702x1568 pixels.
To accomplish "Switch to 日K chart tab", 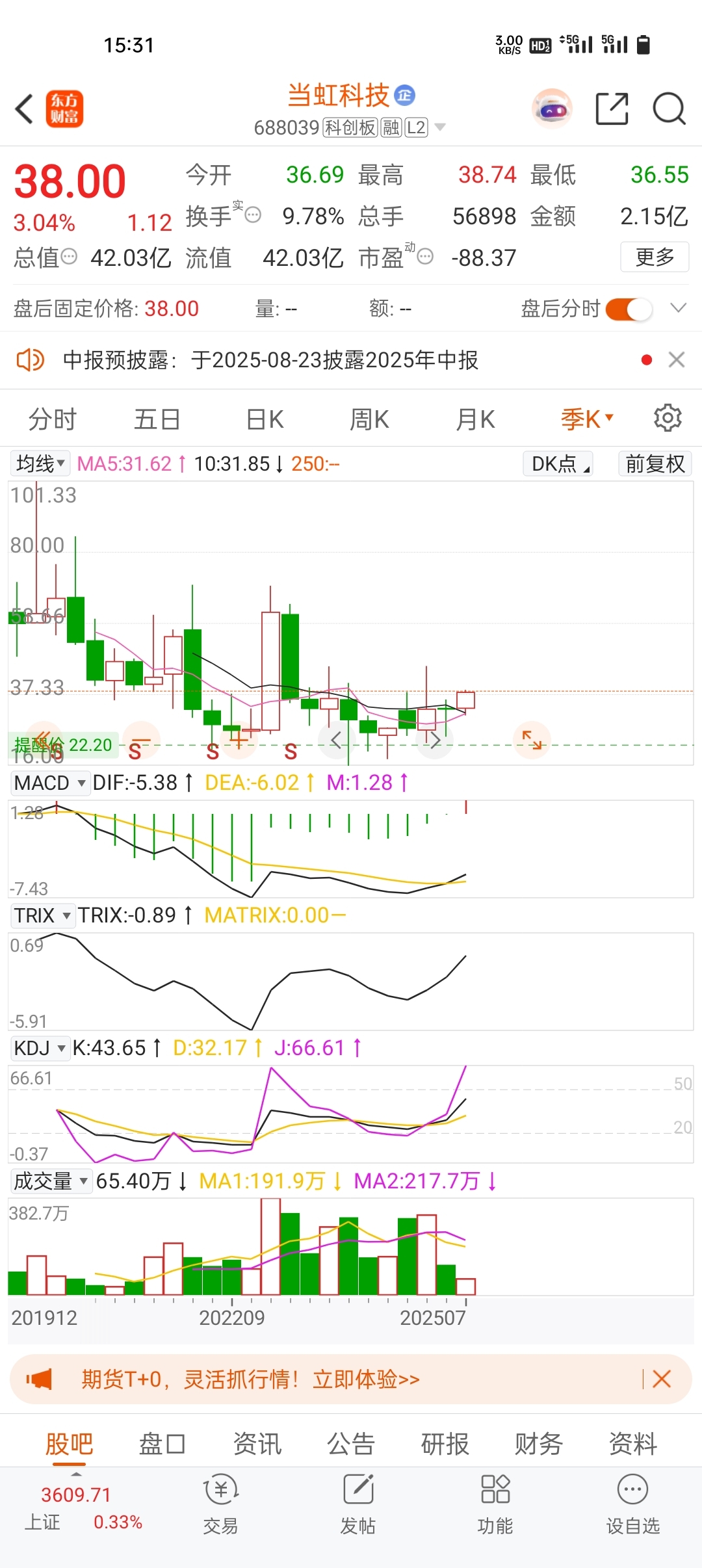I will pos(265,419).
